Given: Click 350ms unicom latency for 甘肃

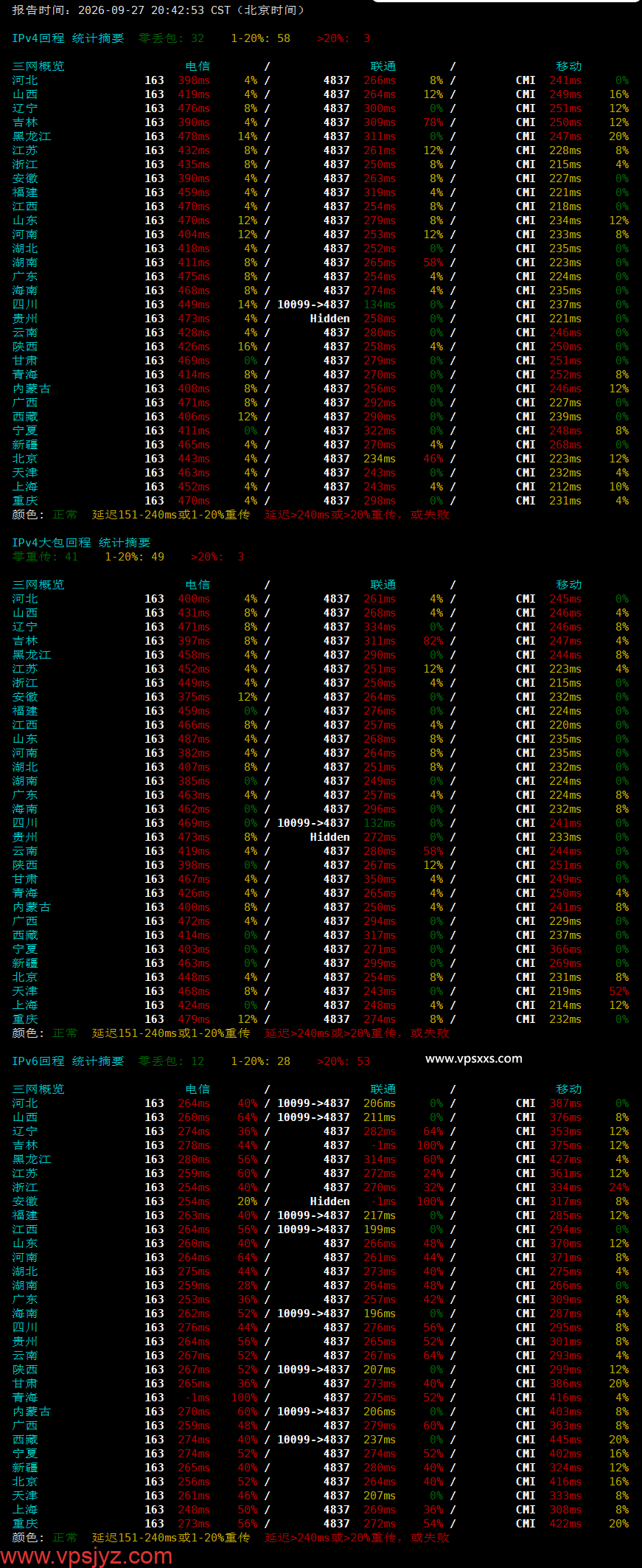Looking at the screenshot, I should point(380,879).
